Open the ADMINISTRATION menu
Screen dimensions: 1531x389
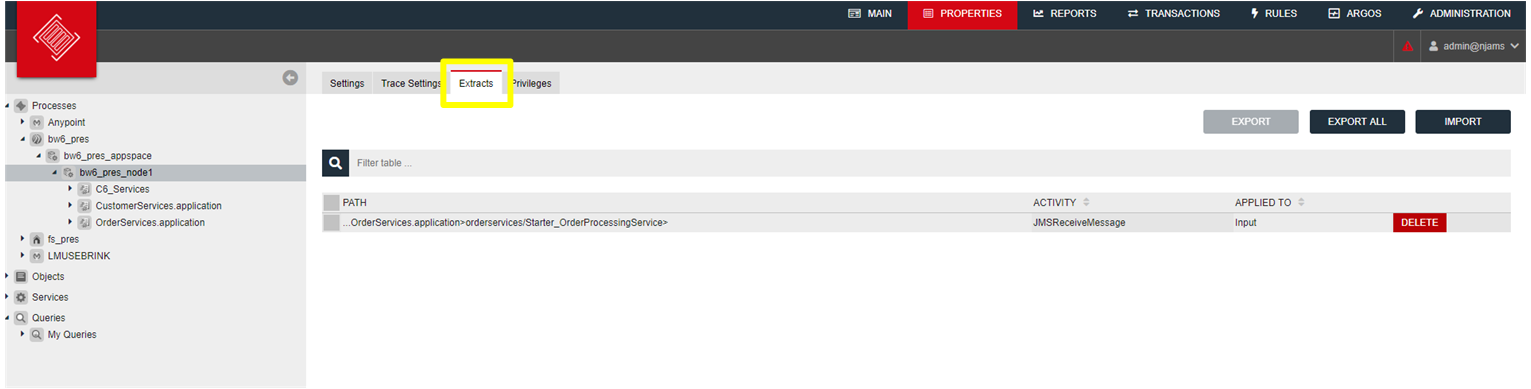(1461, 14)
